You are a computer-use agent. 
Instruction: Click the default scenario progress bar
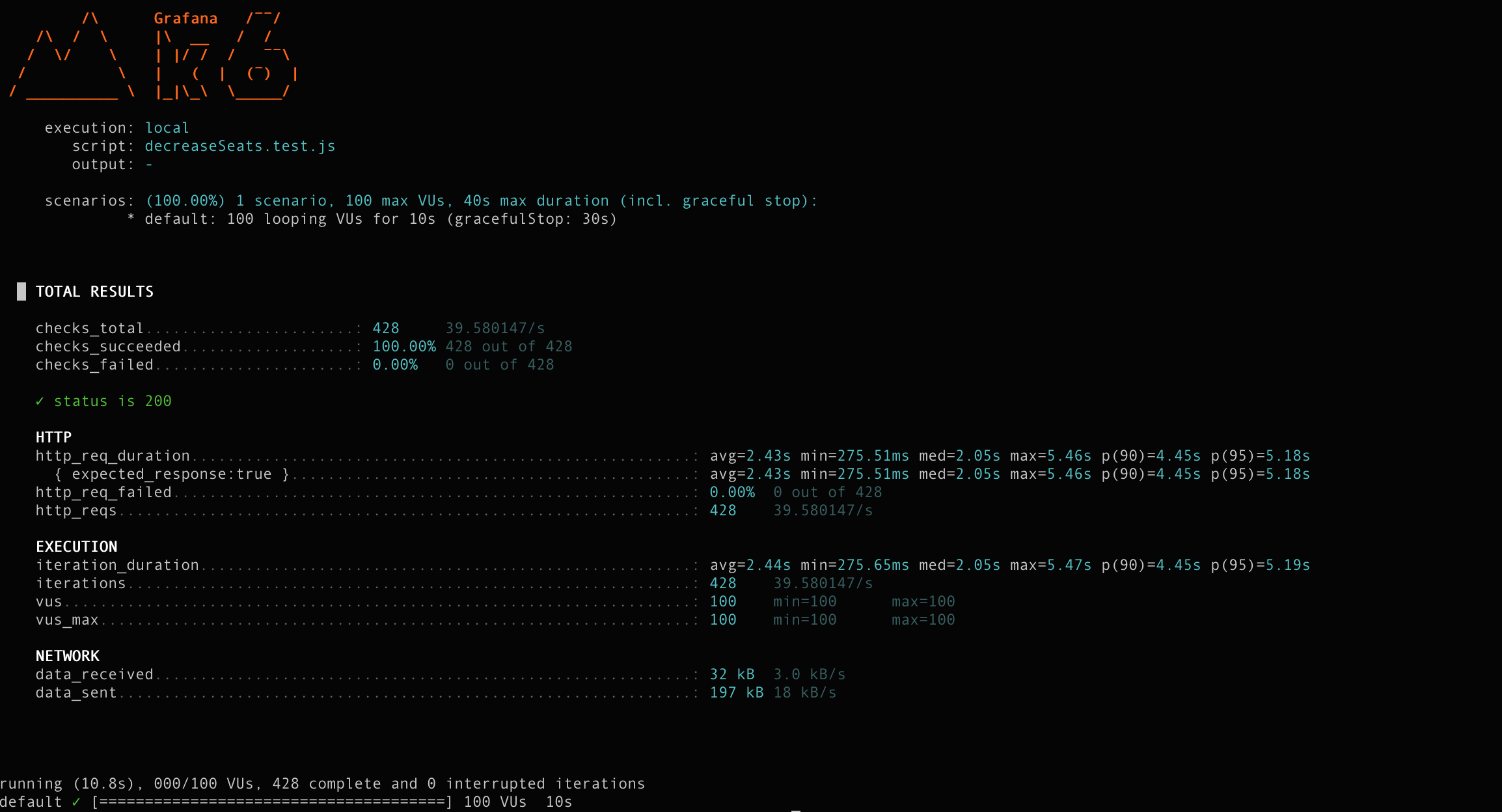(271, 802)
